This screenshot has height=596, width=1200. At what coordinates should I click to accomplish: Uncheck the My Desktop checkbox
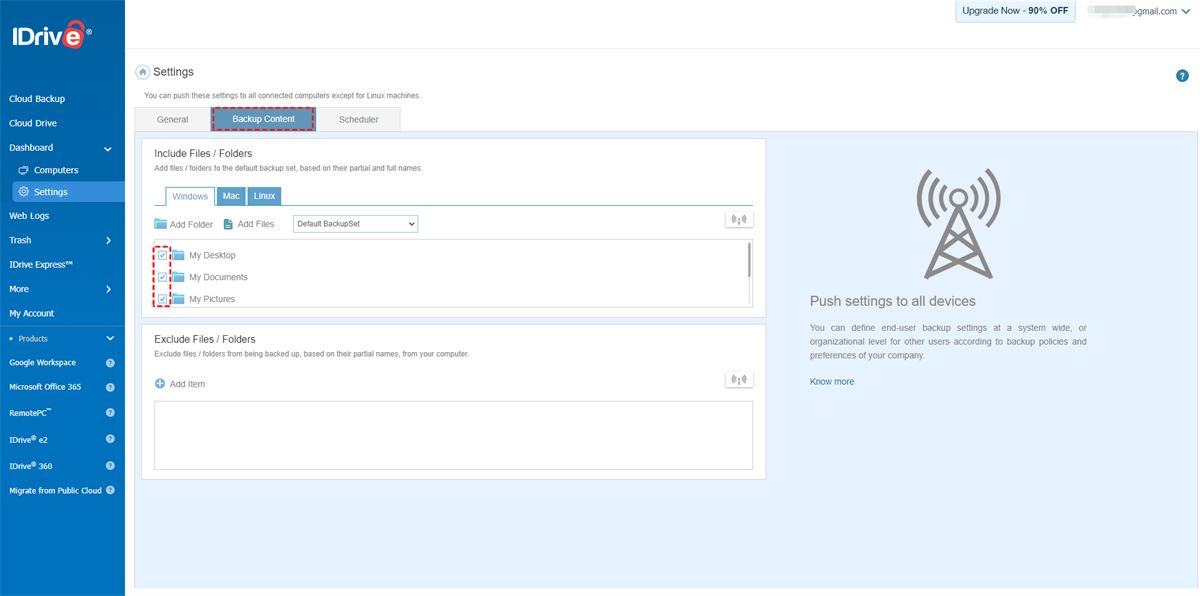point(162,255)
